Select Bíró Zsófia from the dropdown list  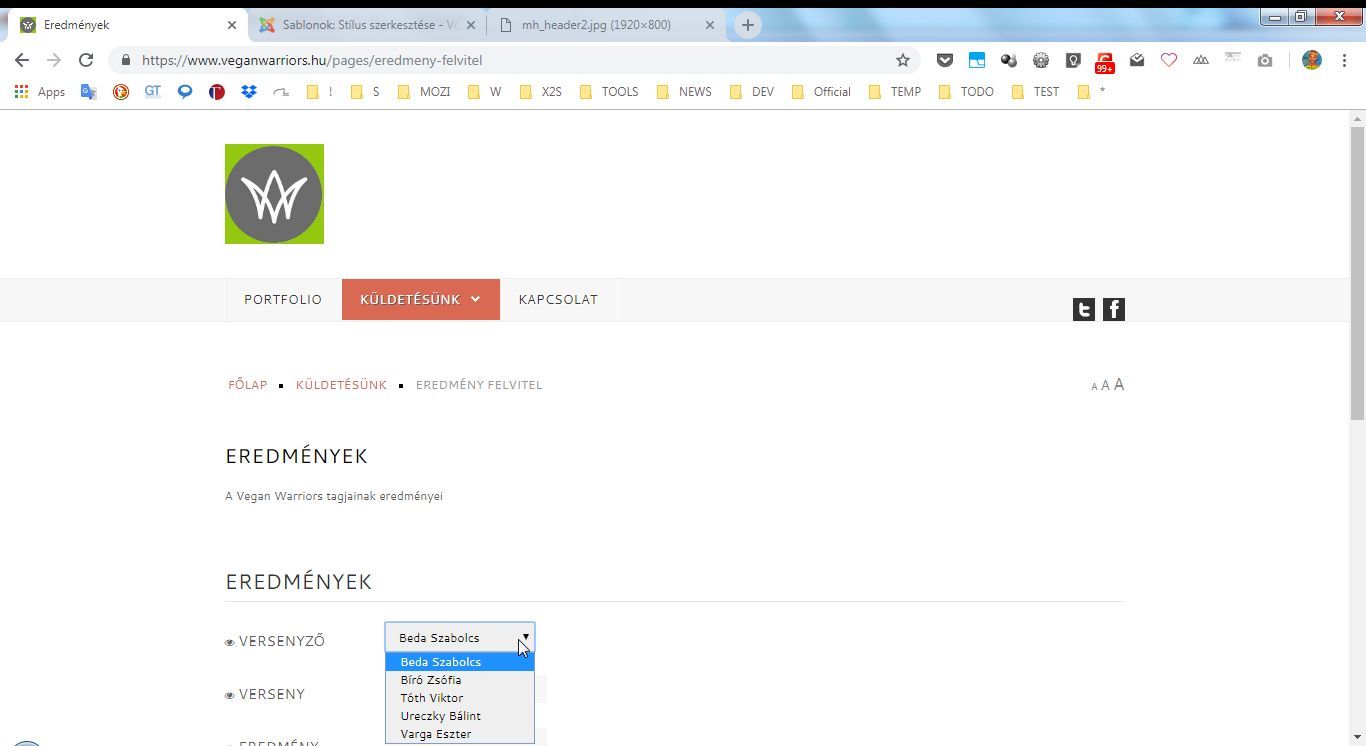pyautogui.click(x=431, y=680)
